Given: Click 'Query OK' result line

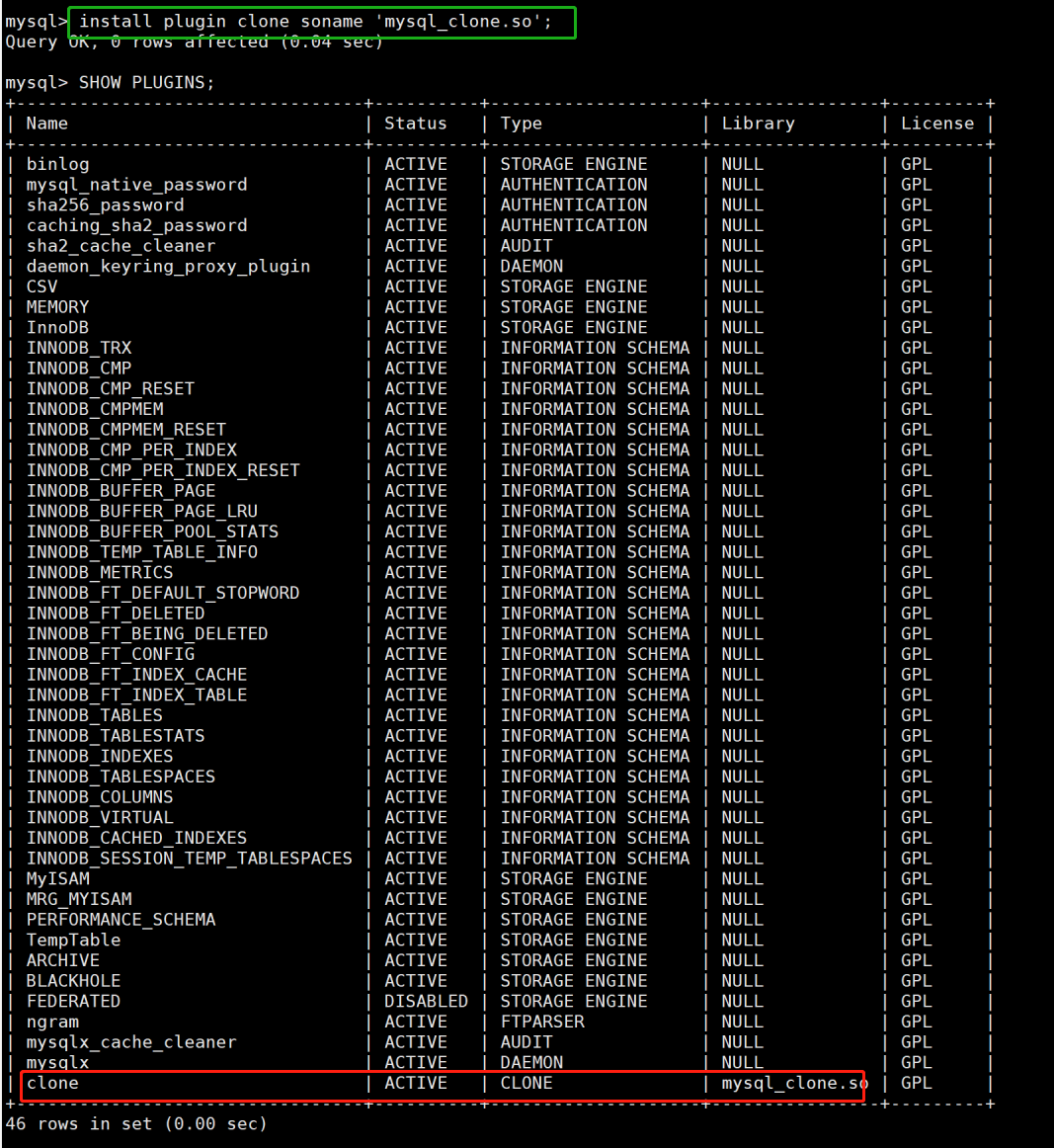Looking at the screenshot, I should coord(194,42).
